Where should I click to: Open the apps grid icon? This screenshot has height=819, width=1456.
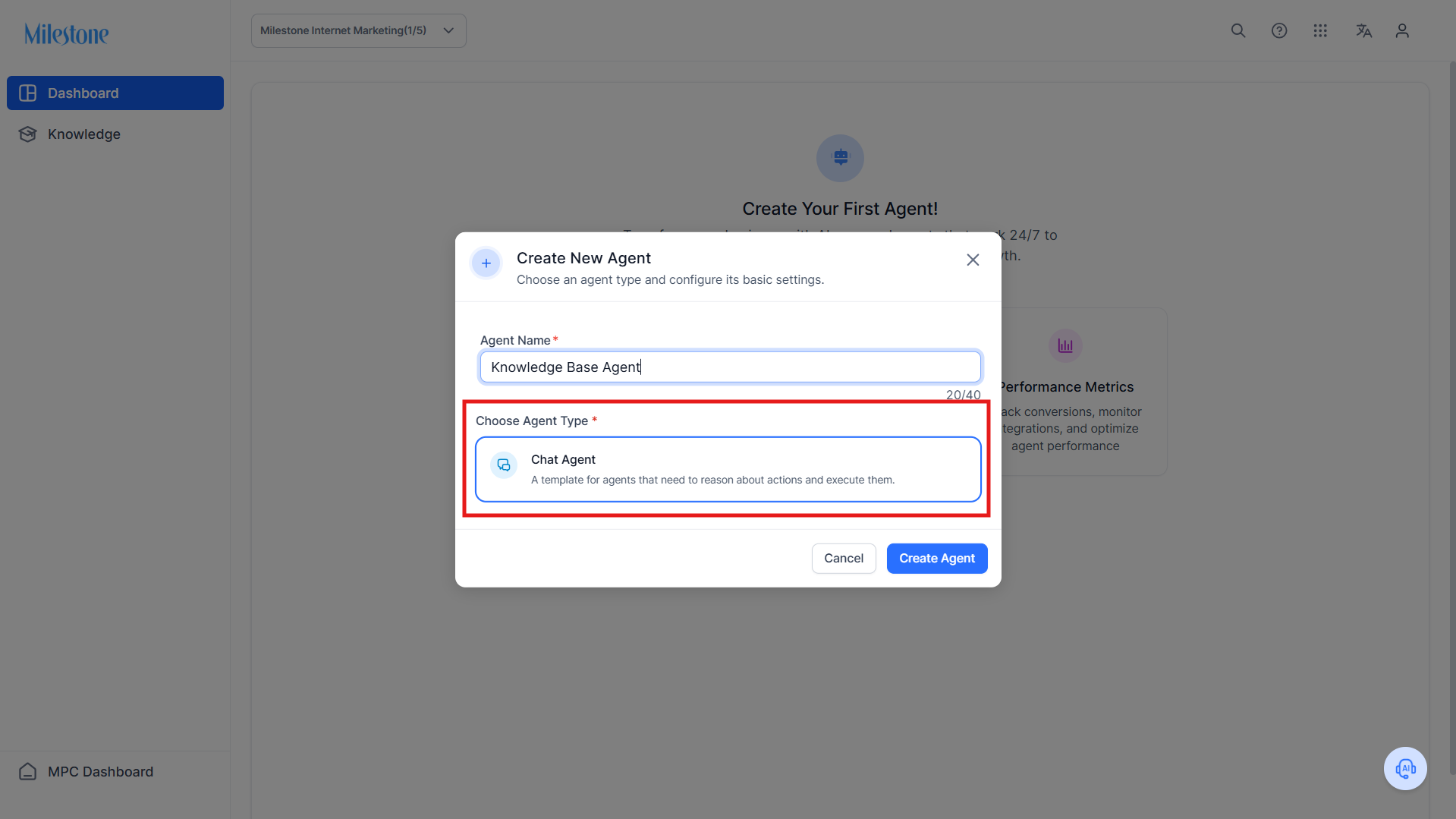tap(1320, 30)
